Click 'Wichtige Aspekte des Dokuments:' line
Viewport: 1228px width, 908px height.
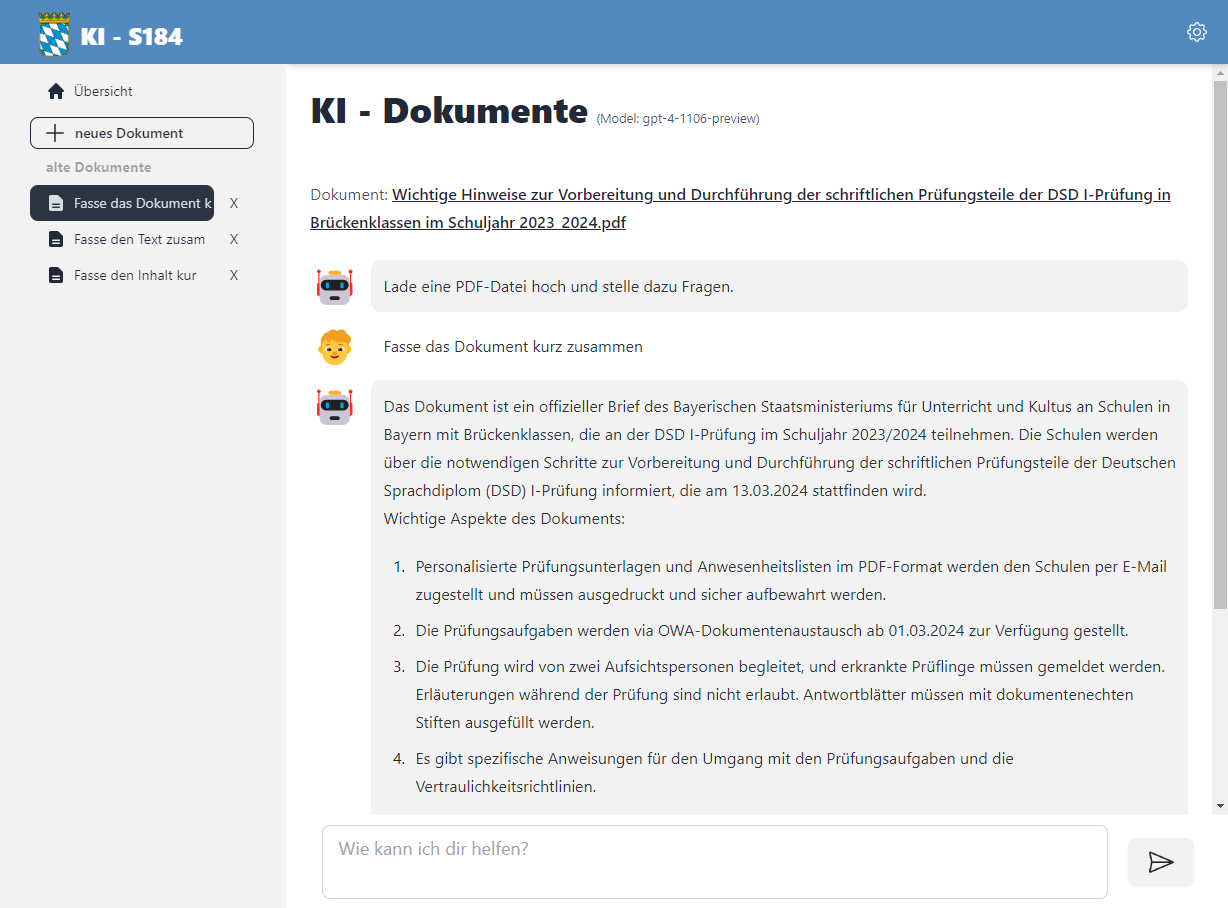(504, 519)
